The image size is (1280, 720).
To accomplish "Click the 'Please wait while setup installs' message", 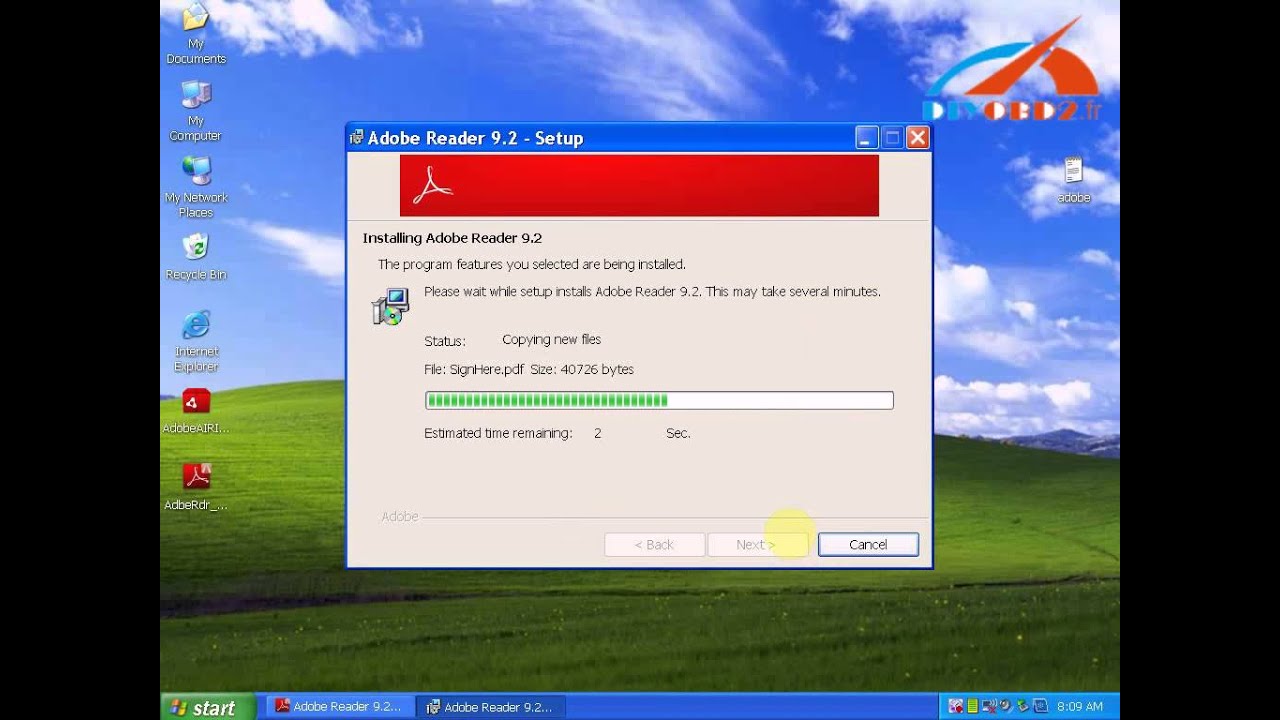I will coord(652,292).
